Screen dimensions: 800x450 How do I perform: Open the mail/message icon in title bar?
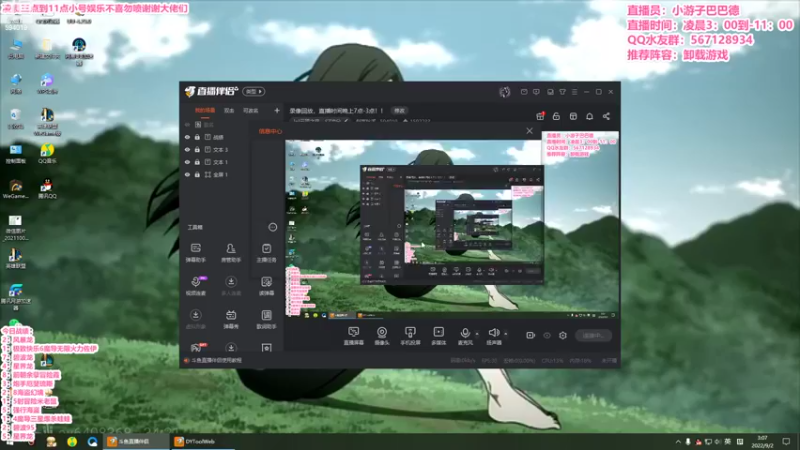click(x=524, y=92)
